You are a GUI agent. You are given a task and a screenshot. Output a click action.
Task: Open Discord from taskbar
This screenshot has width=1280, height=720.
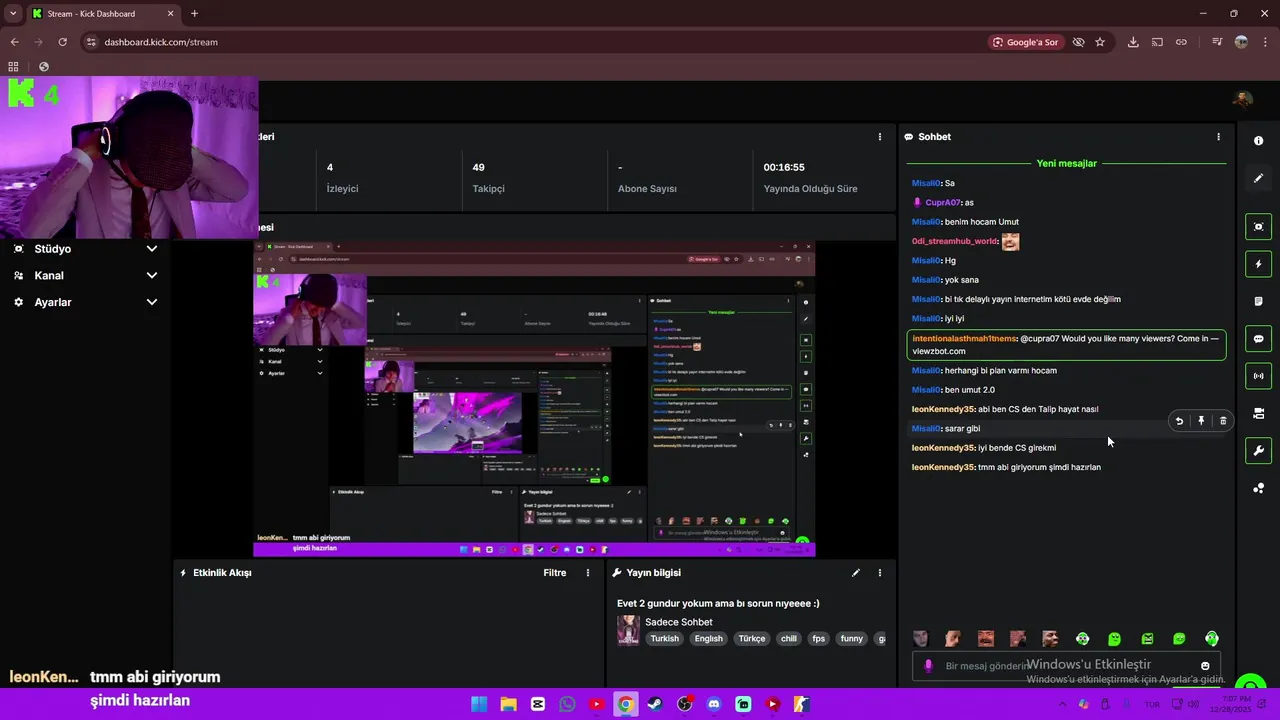point(713,704)
